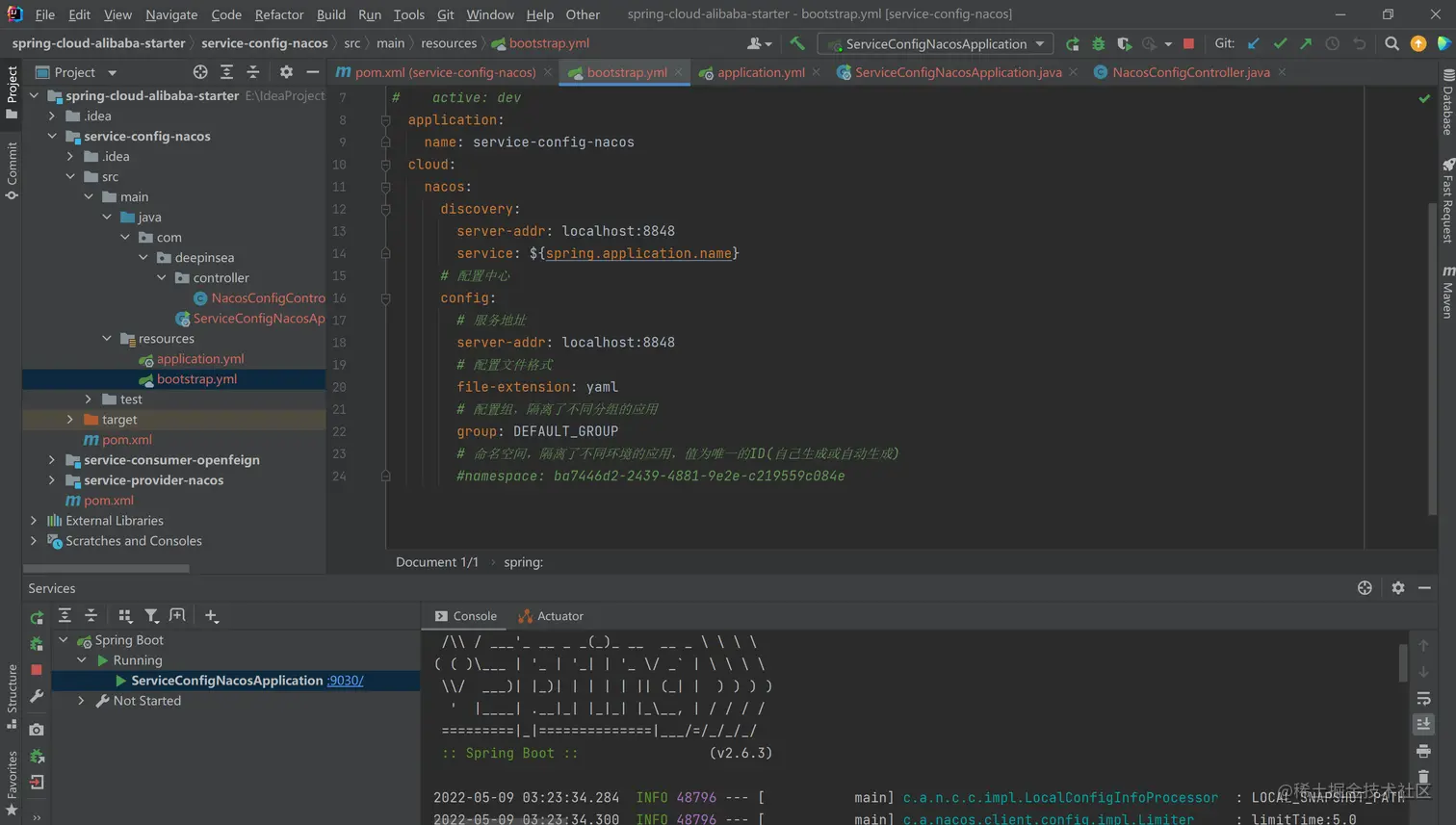Screen dimensions: 1456x825
Task: Click the Filter icon in Services
Action: [151, 616]
